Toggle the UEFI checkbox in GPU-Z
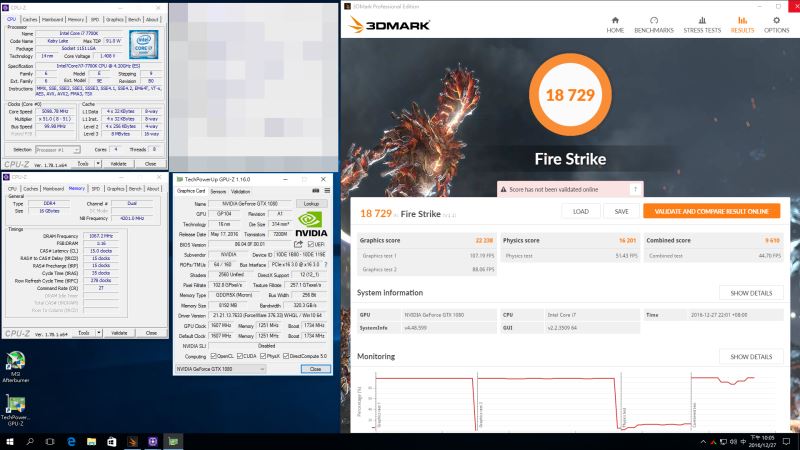The height and width of the screenshot is (450, 800). click(x=310, y=244)
